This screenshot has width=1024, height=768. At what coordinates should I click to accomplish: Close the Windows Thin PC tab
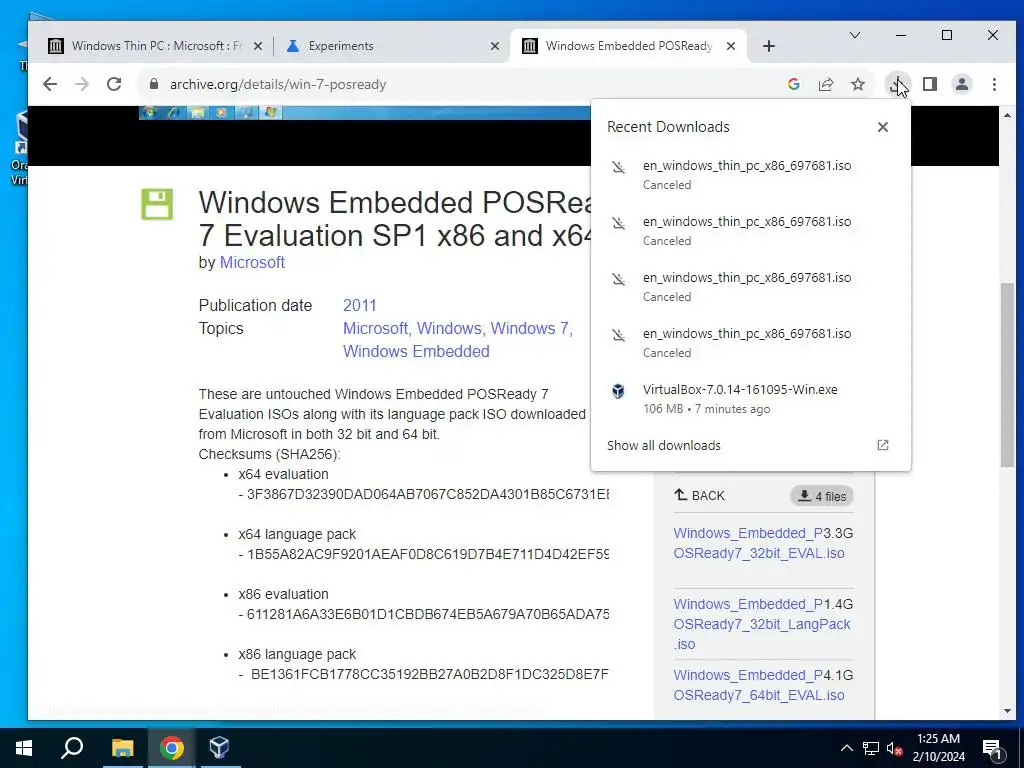(x=258, y=46)
